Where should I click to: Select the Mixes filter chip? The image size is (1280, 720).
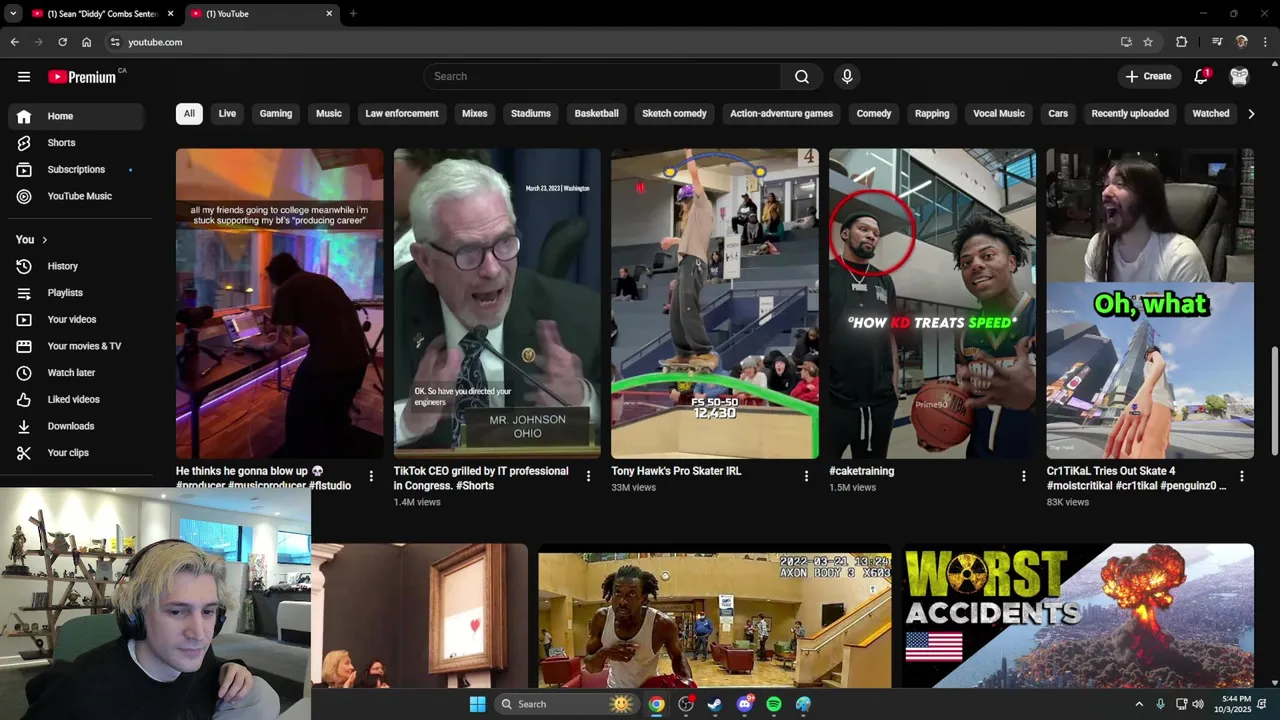point(475,113)
